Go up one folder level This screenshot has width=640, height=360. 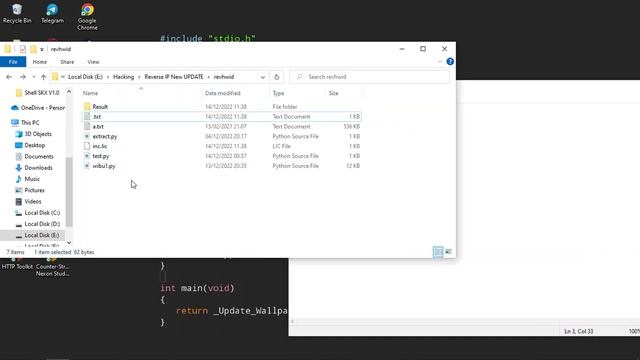[x=43, y=77]
